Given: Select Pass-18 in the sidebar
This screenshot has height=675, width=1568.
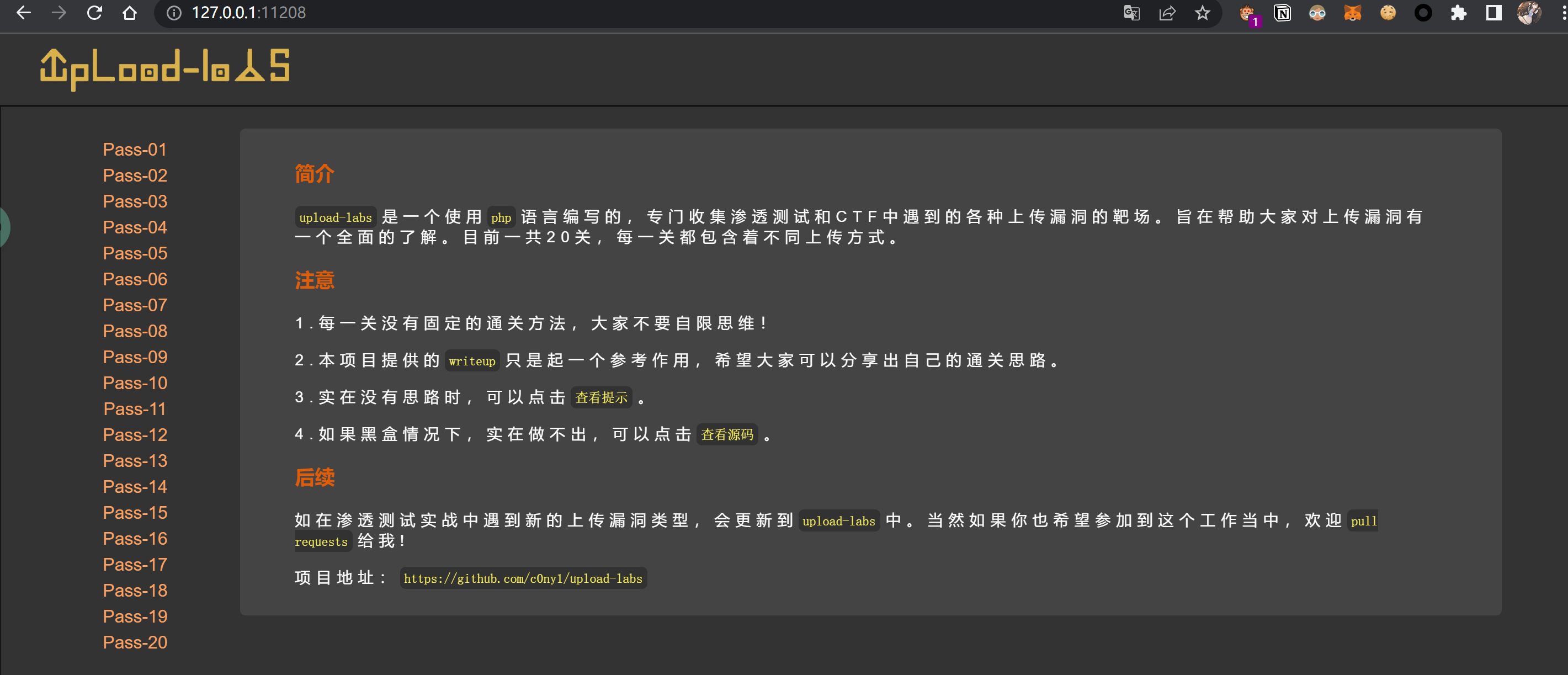Looking at the screenshot, I should (x=135, y=591).
